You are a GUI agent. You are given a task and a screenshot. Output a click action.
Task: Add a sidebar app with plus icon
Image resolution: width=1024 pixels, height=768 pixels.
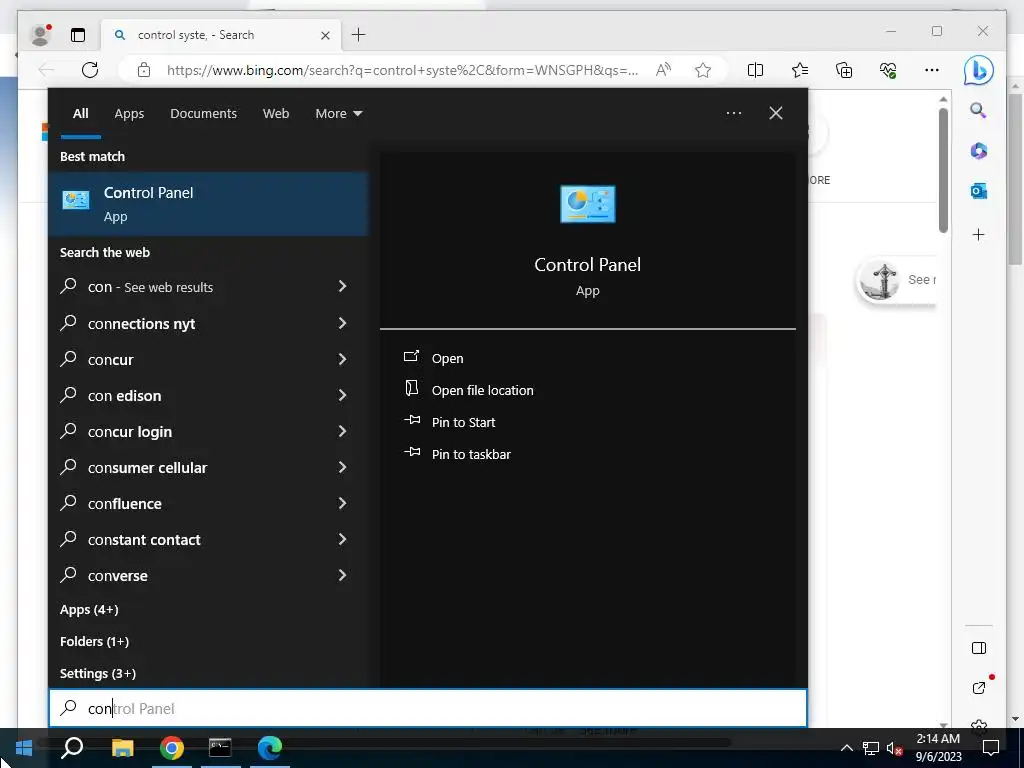978,234
